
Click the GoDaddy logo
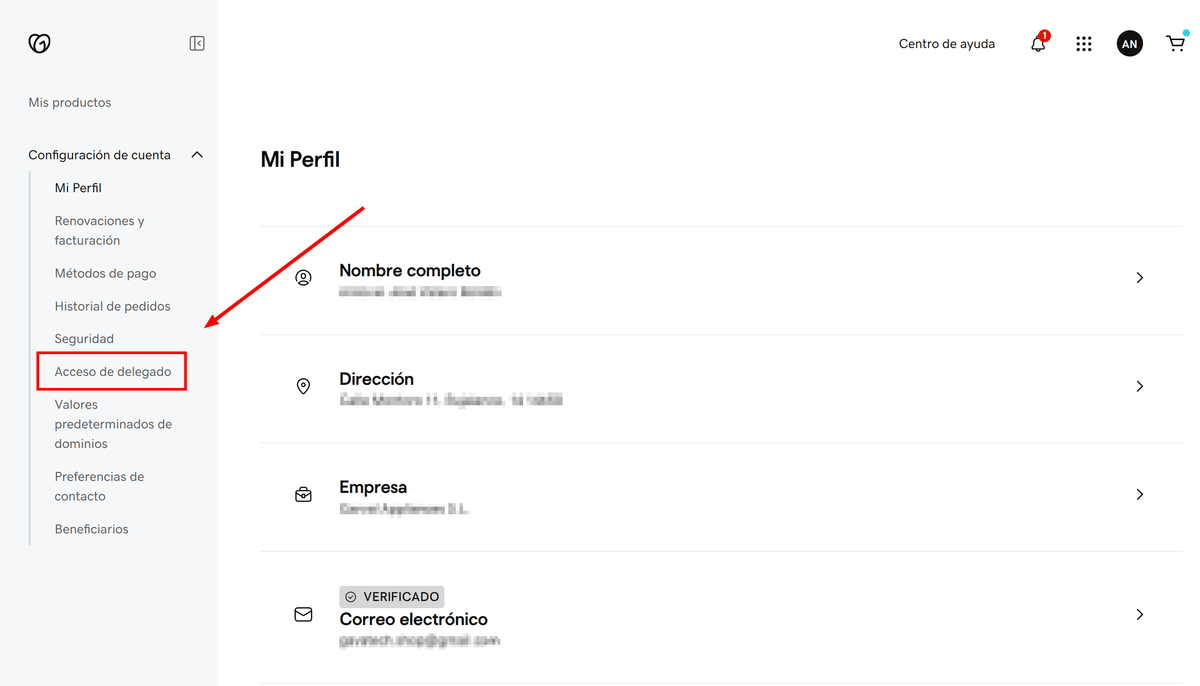[x=39, y=43]
